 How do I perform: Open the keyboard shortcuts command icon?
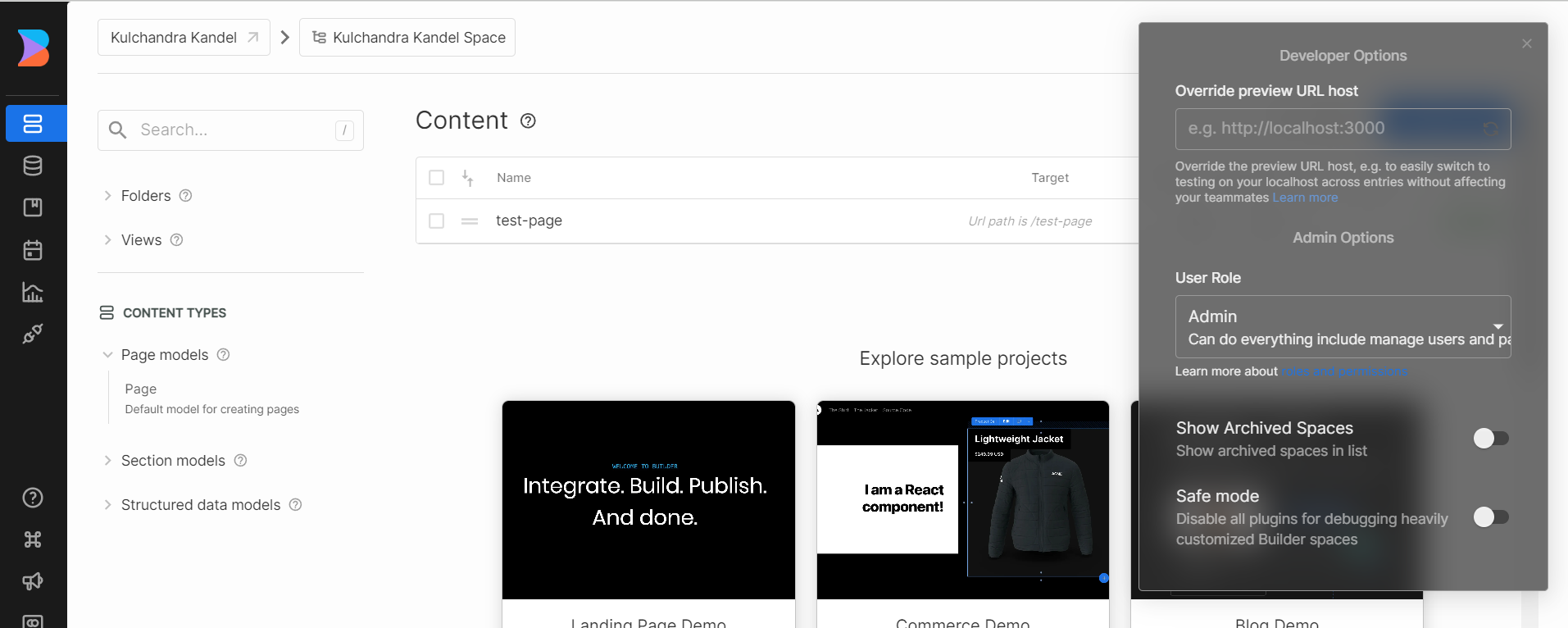33,539
